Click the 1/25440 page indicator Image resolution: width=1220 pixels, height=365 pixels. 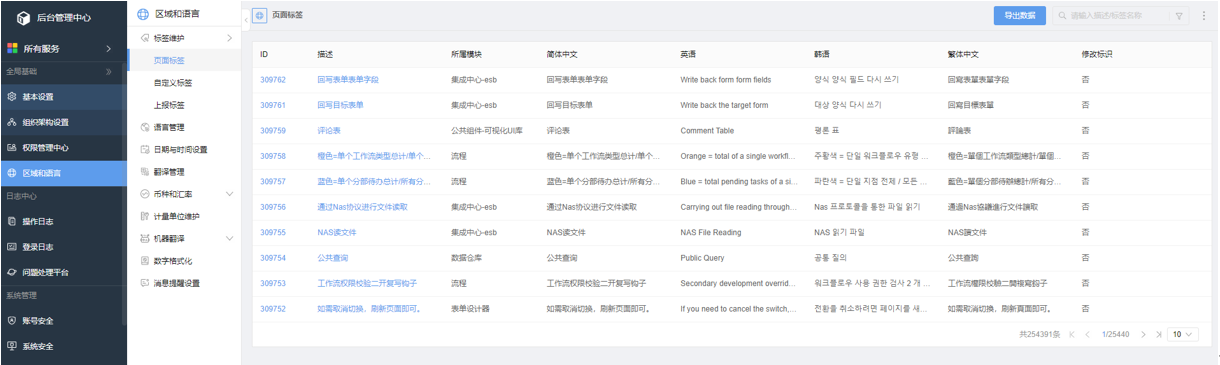click(x=1116, y=334)
